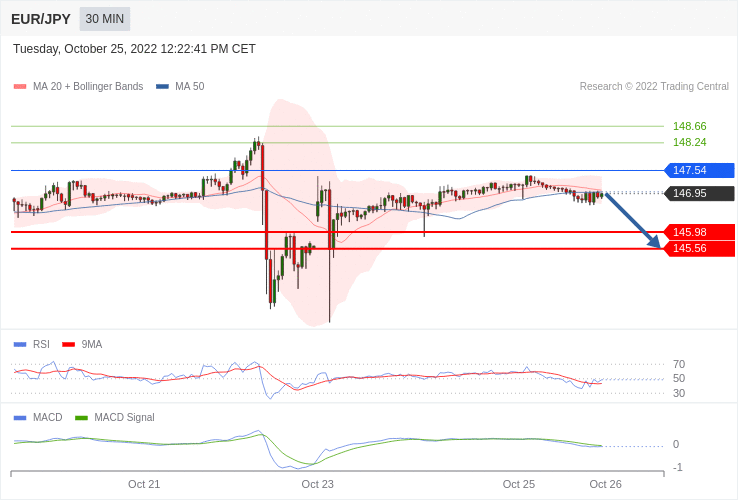The width and height of the screenshot is (738, 500).
Task: Click the 9MA legend swatch
Action: pyautogui.click(x=69, y=345)
